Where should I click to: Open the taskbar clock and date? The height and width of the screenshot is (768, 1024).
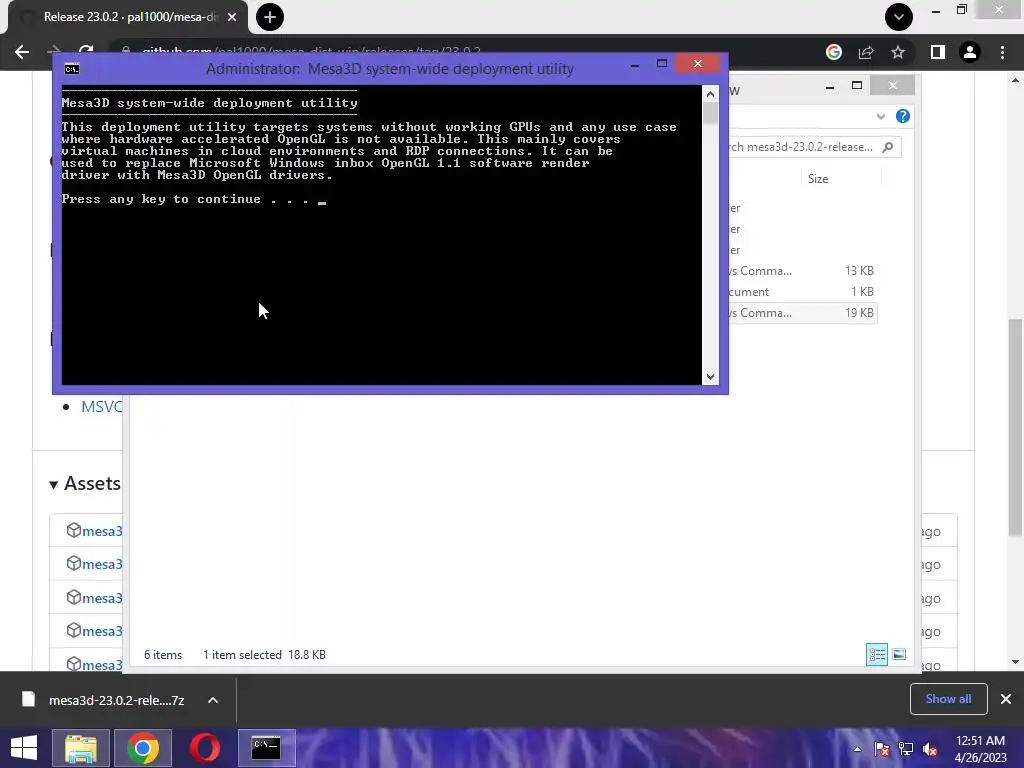[x=980, y=749]
